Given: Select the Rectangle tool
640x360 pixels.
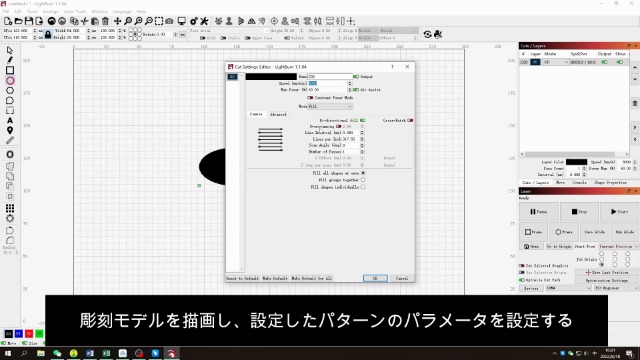Looking at the screenshot, I should point(10,70).
